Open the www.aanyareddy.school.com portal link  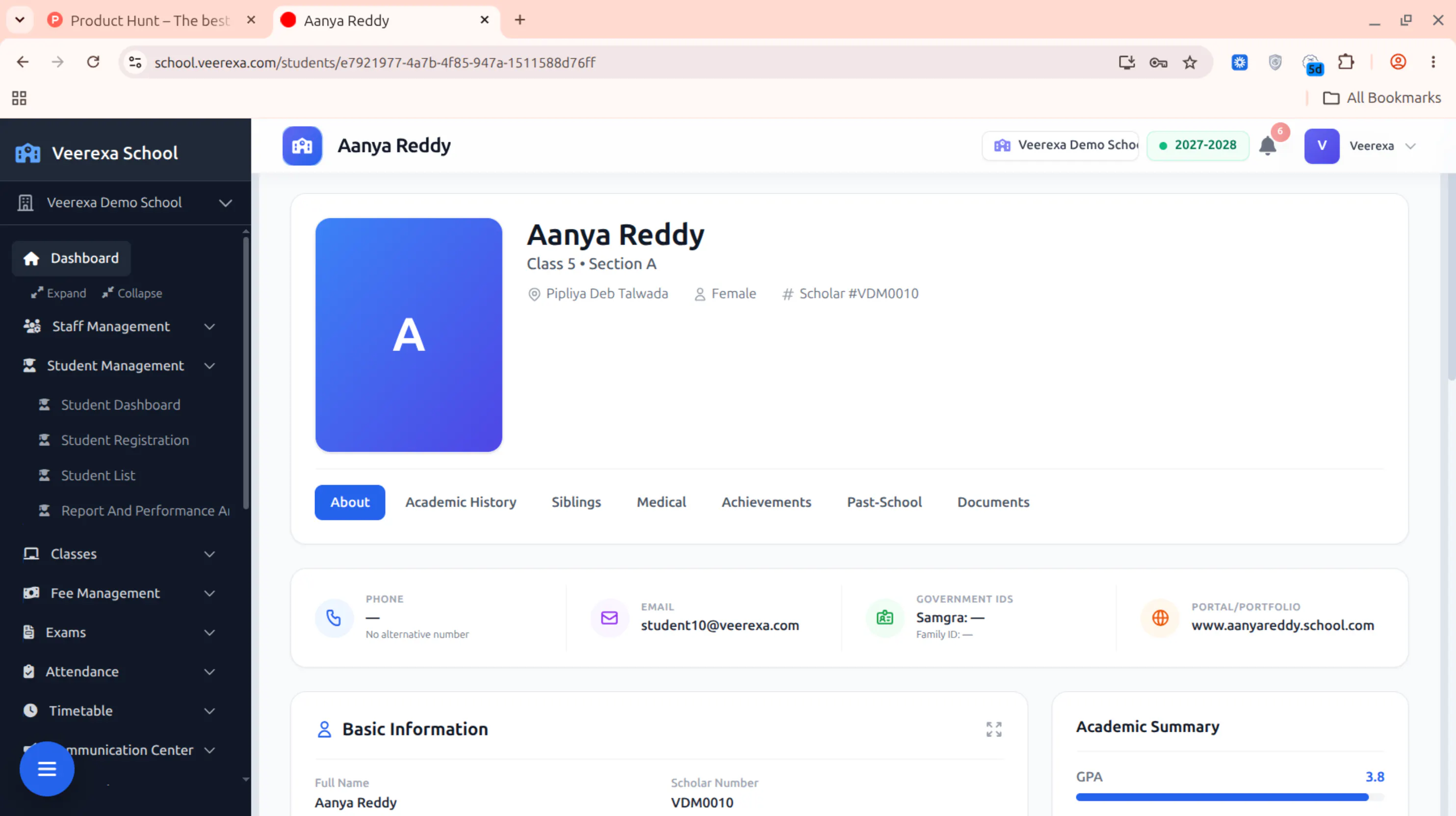[1282, 625]
